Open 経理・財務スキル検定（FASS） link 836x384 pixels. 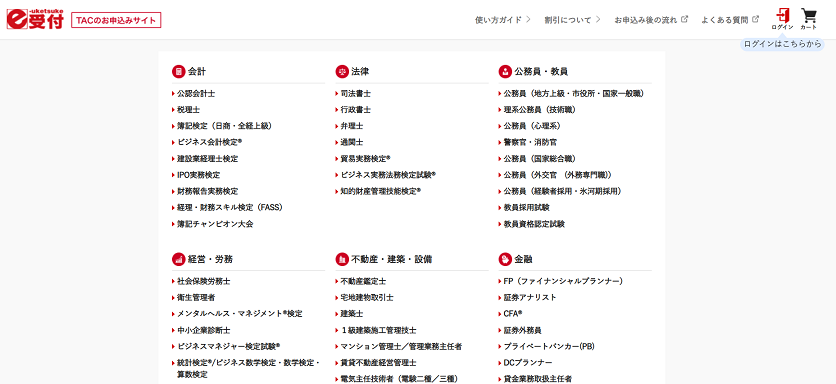tap(230, 207)
